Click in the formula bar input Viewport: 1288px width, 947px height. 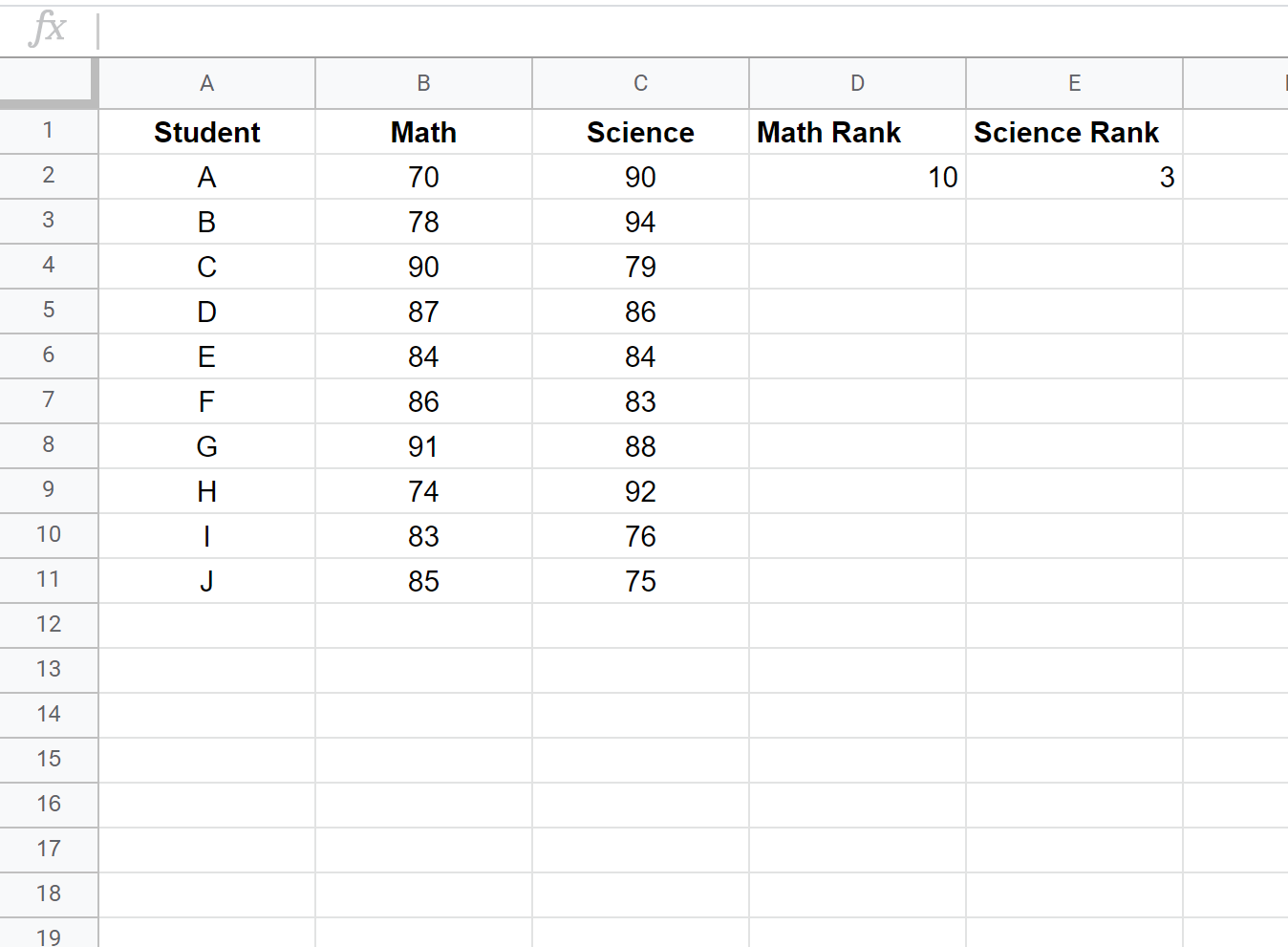click(x=692, y=32)
